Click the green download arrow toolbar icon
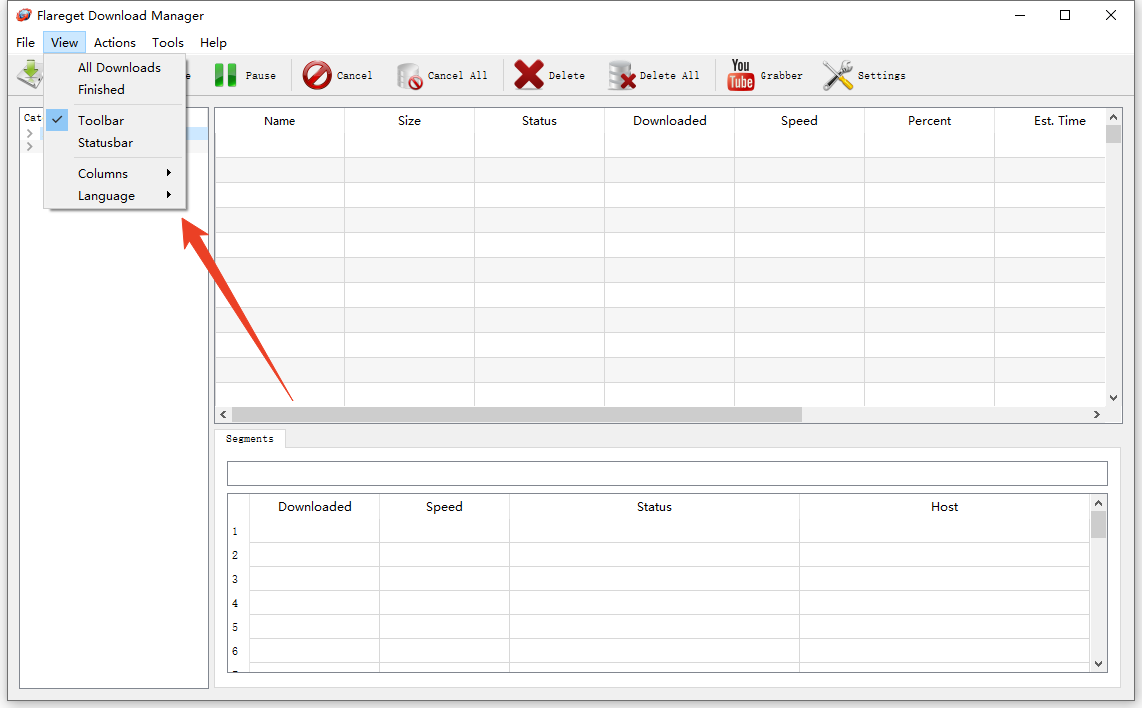 click(x=31, y=74)
